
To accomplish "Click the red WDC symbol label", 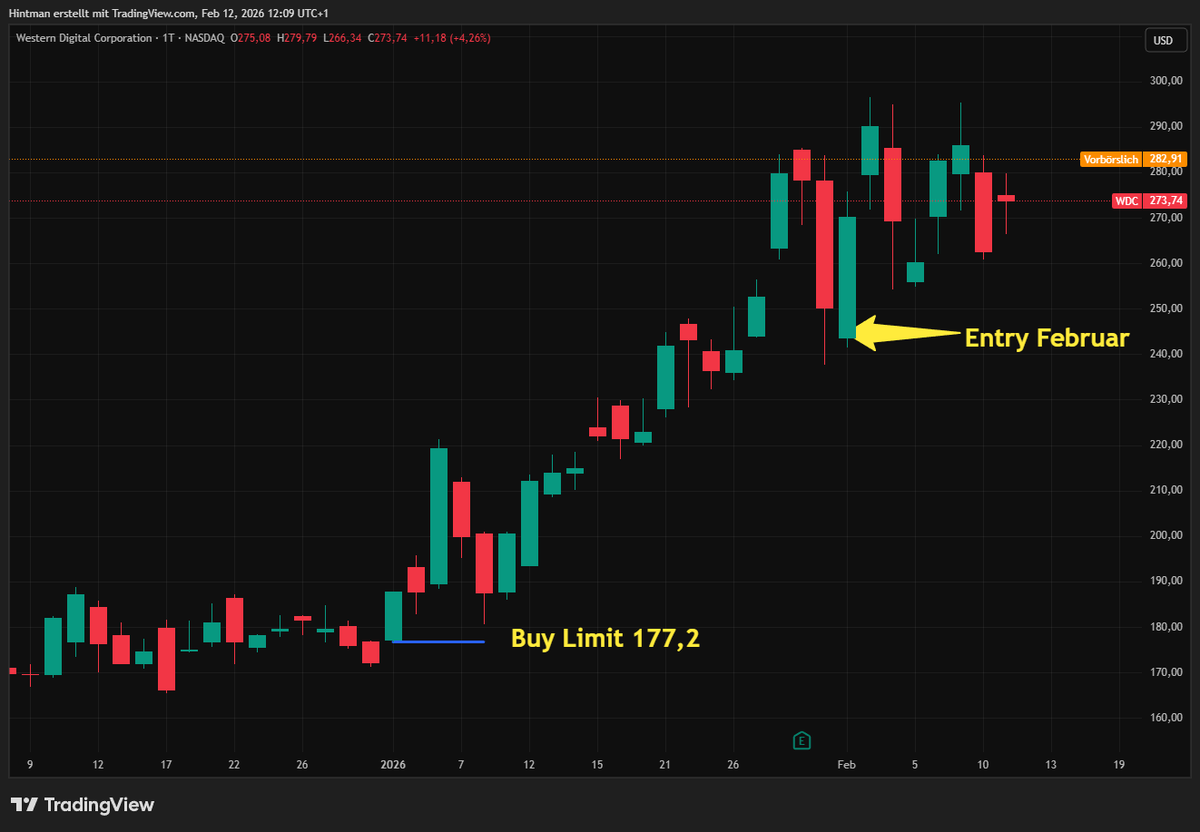I will pos(1127,201).
